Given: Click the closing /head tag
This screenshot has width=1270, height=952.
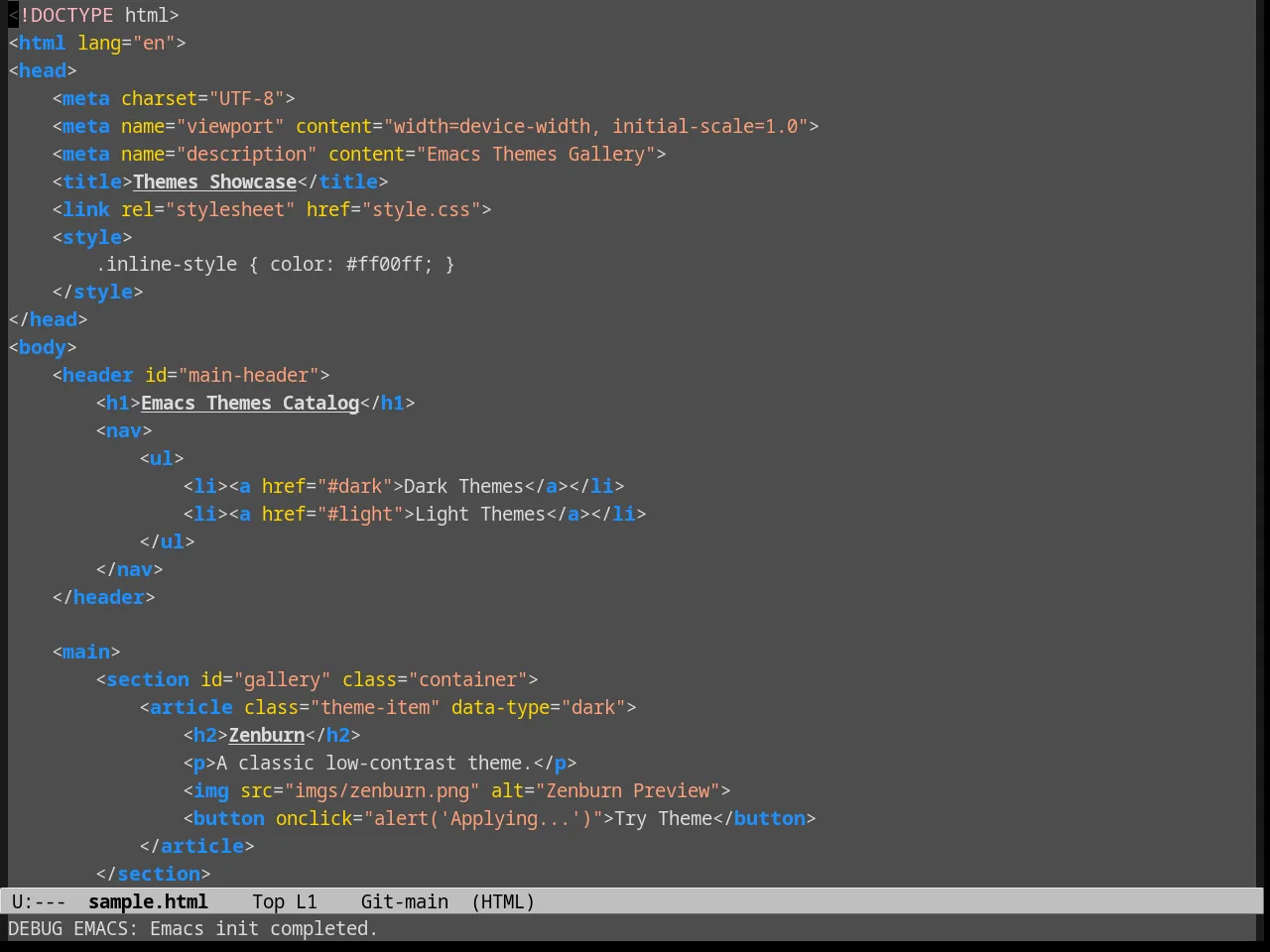Looking at the screenshot, I should click(x=48, y=319).
